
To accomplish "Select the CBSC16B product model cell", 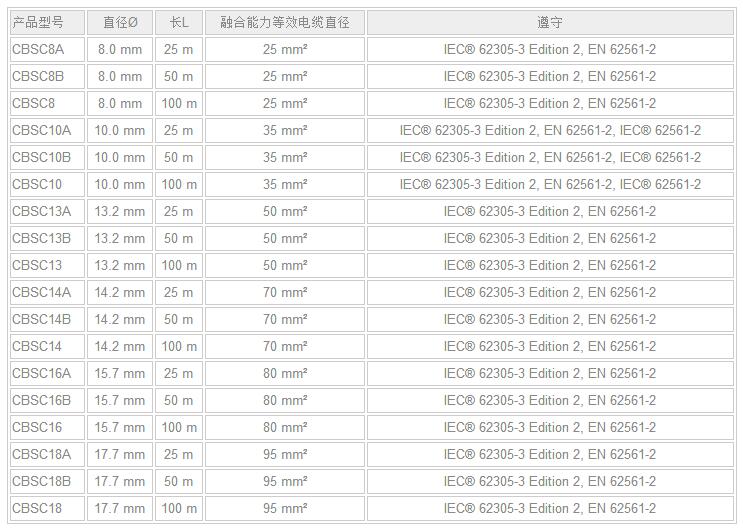I will pos(42,400).
